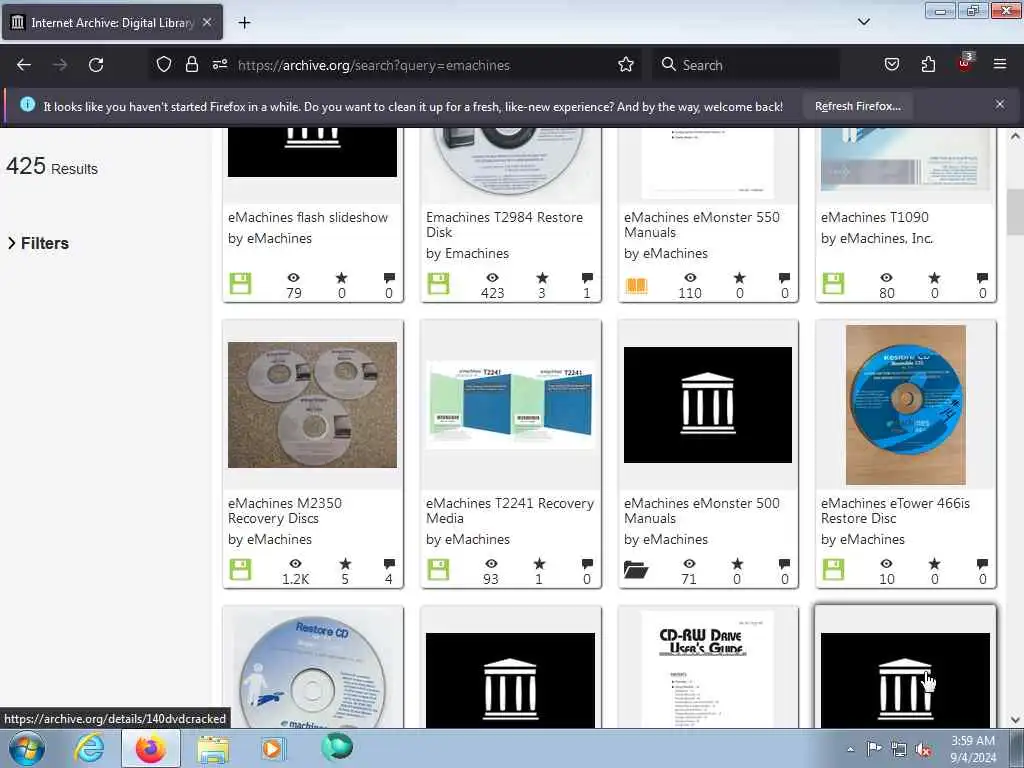Open the Windows Start menu

27,748
